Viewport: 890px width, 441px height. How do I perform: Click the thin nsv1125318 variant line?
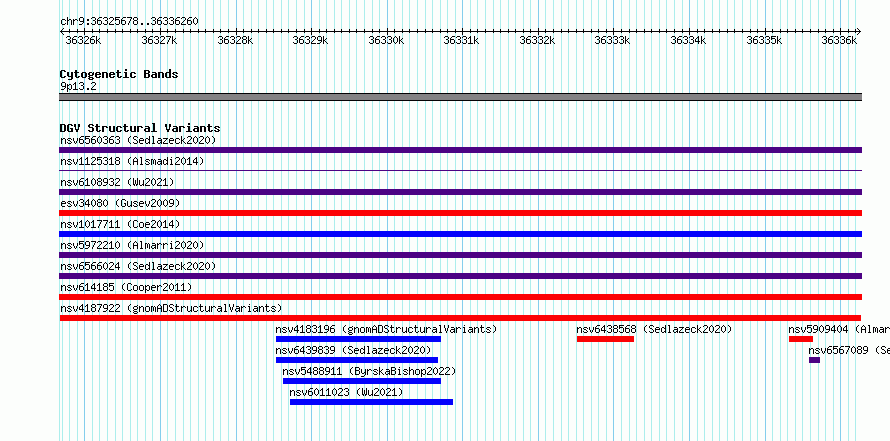click(460, 170)
